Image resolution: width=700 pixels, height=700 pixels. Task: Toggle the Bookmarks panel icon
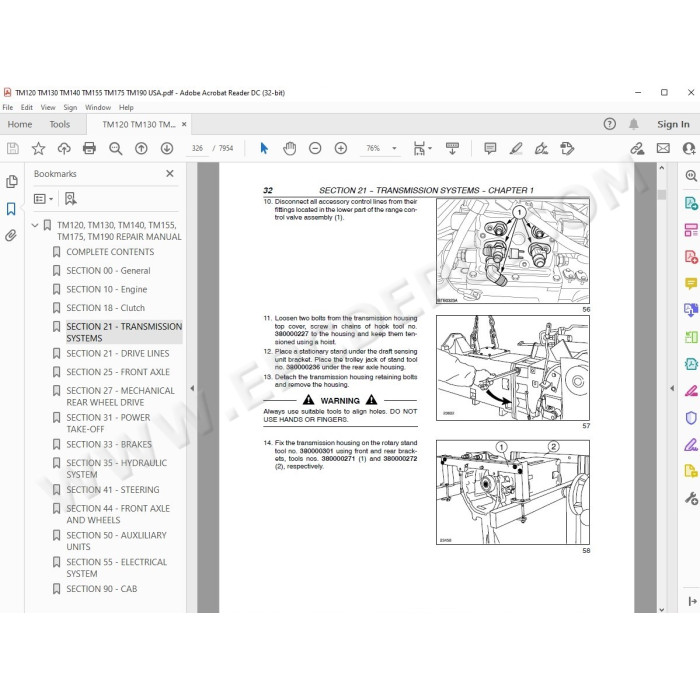(x=11, y=208)
